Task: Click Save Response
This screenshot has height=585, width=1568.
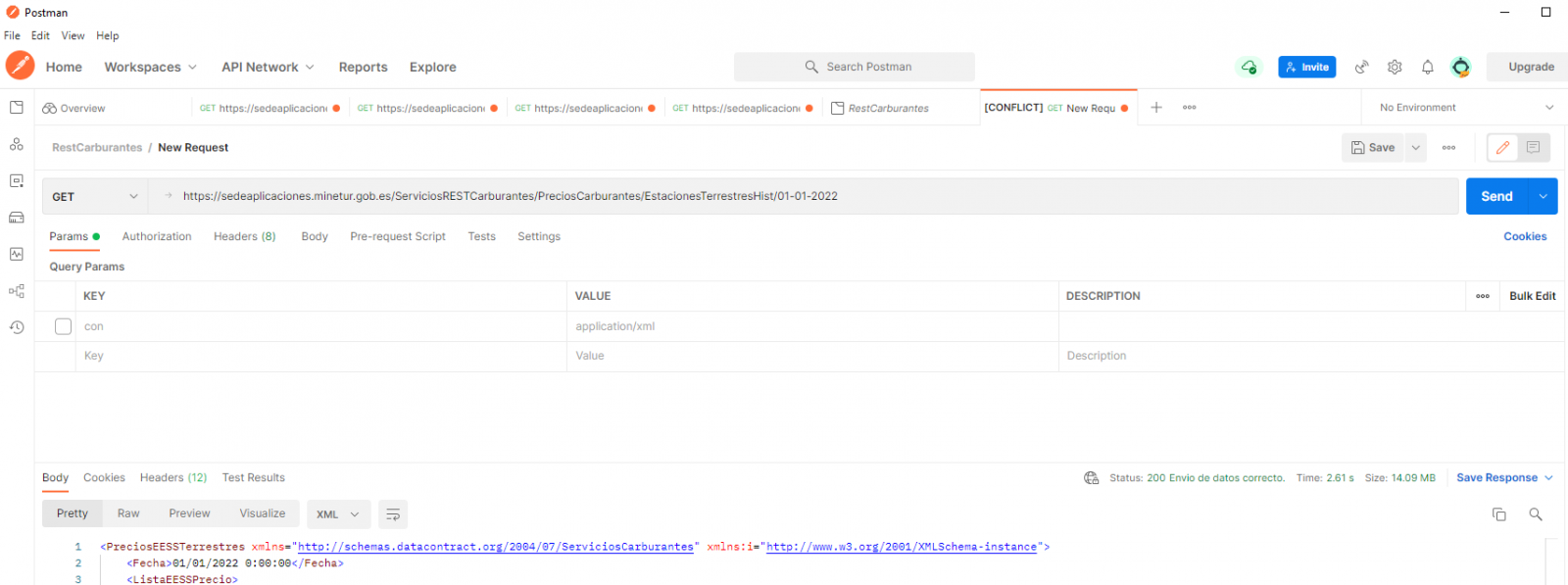Action: (1496, 478)
